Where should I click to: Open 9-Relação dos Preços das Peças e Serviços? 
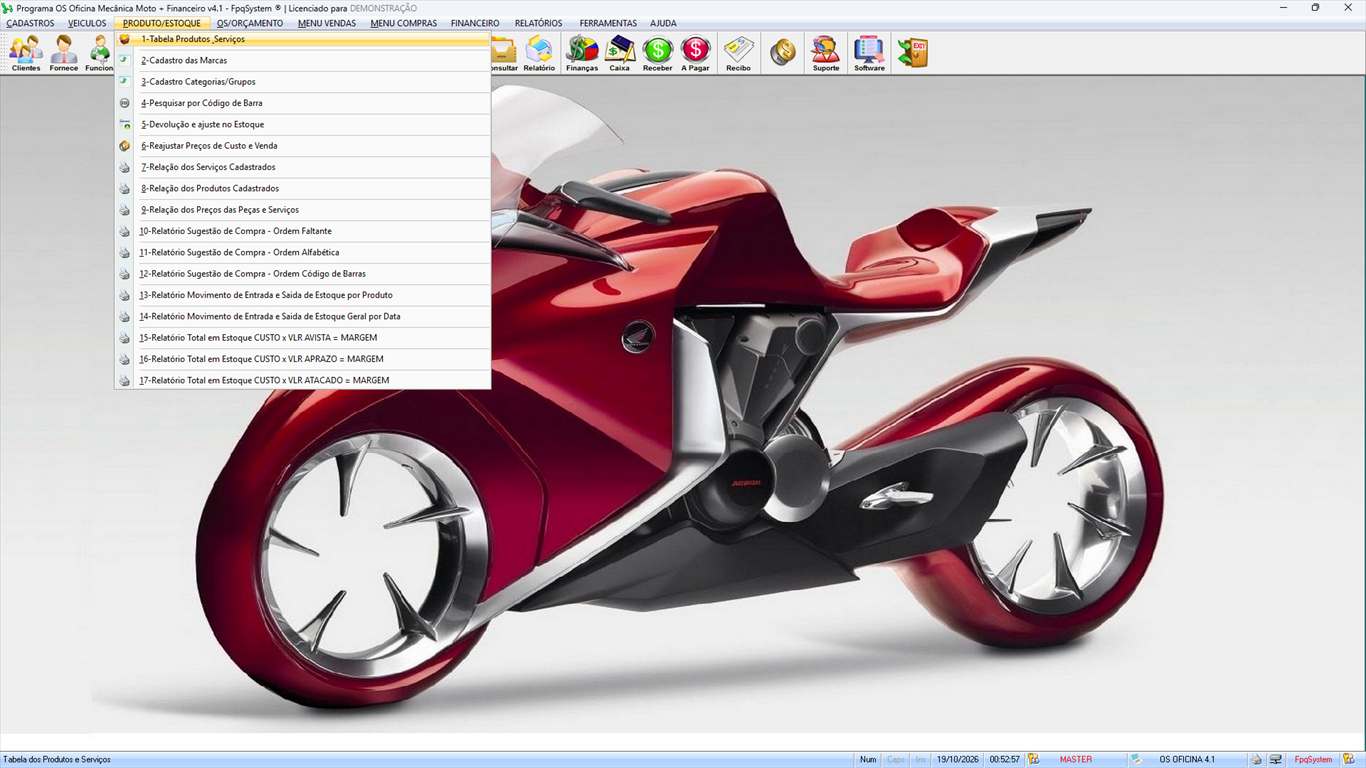(x=303, y=210)
